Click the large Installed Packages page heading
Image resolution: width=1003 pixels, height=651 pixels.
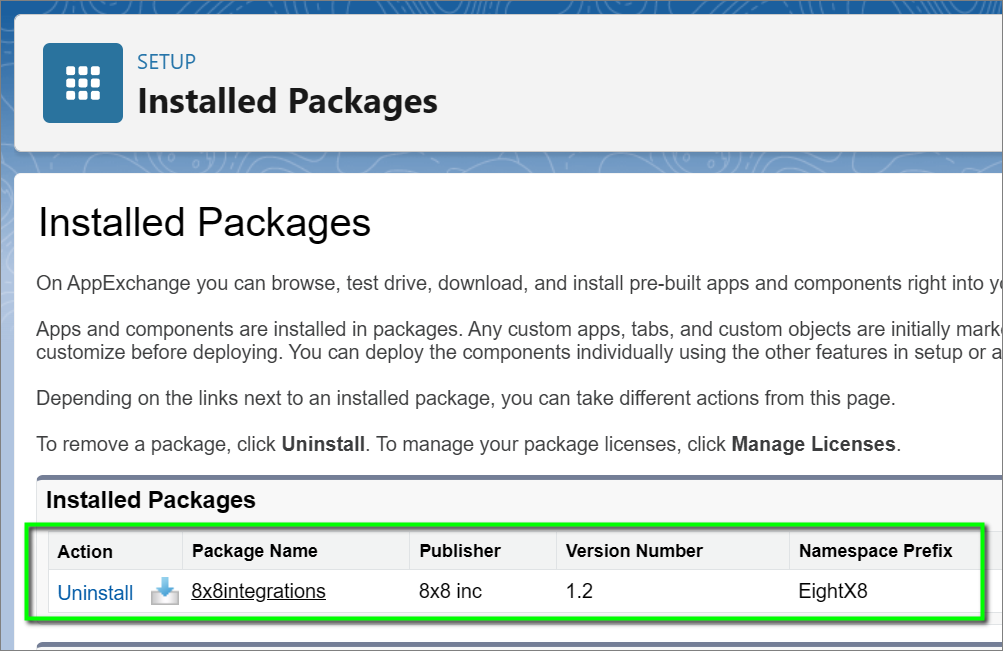pyautogui.click(x=204, y=223)
